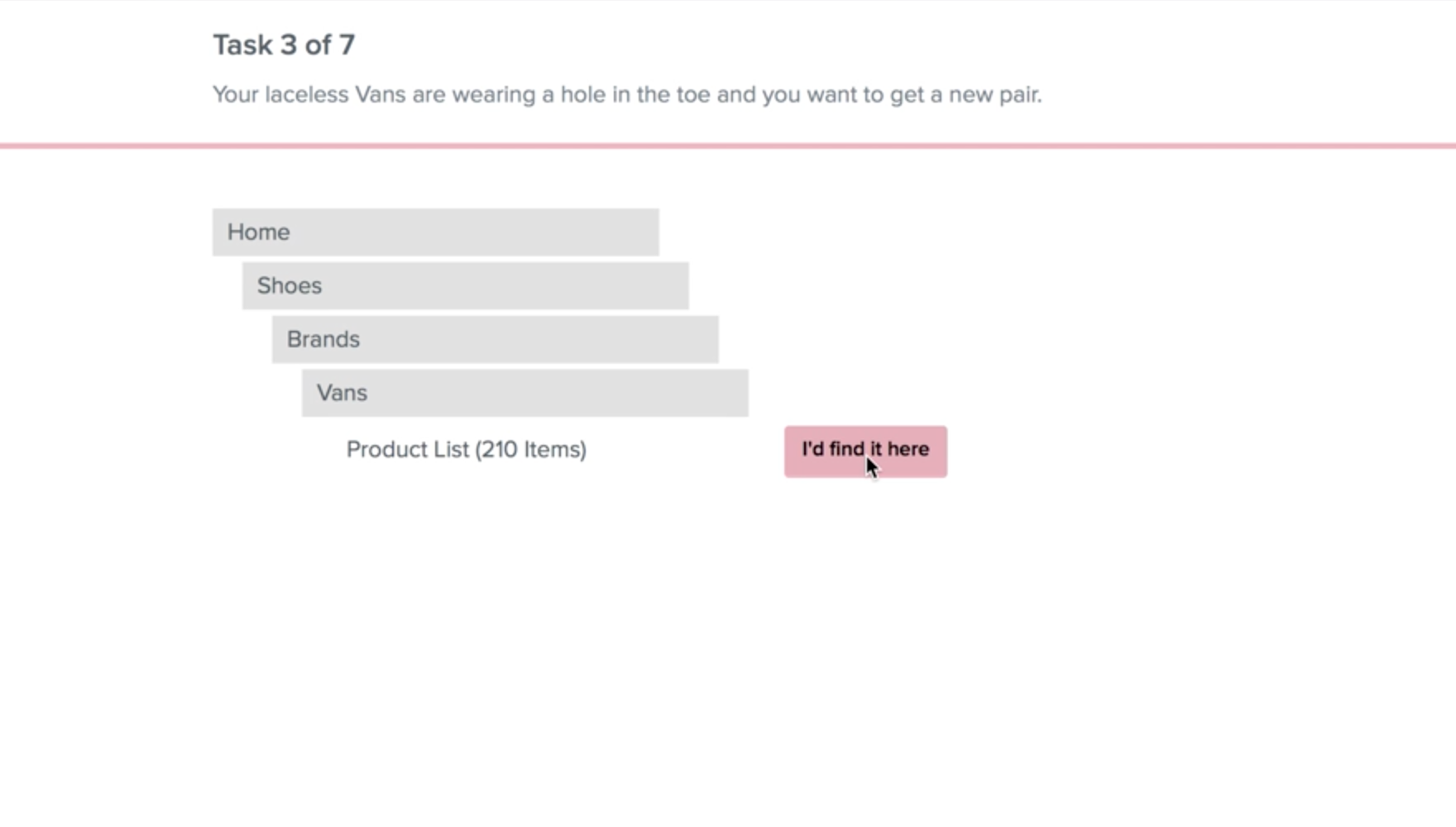
Task: Click the word "laceless" in the instructions
Action: [307, 95]
